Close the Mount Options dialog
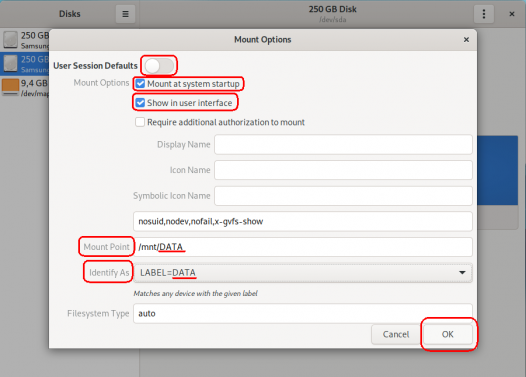Viewport: 526px width, 377px height. (466, 40)
